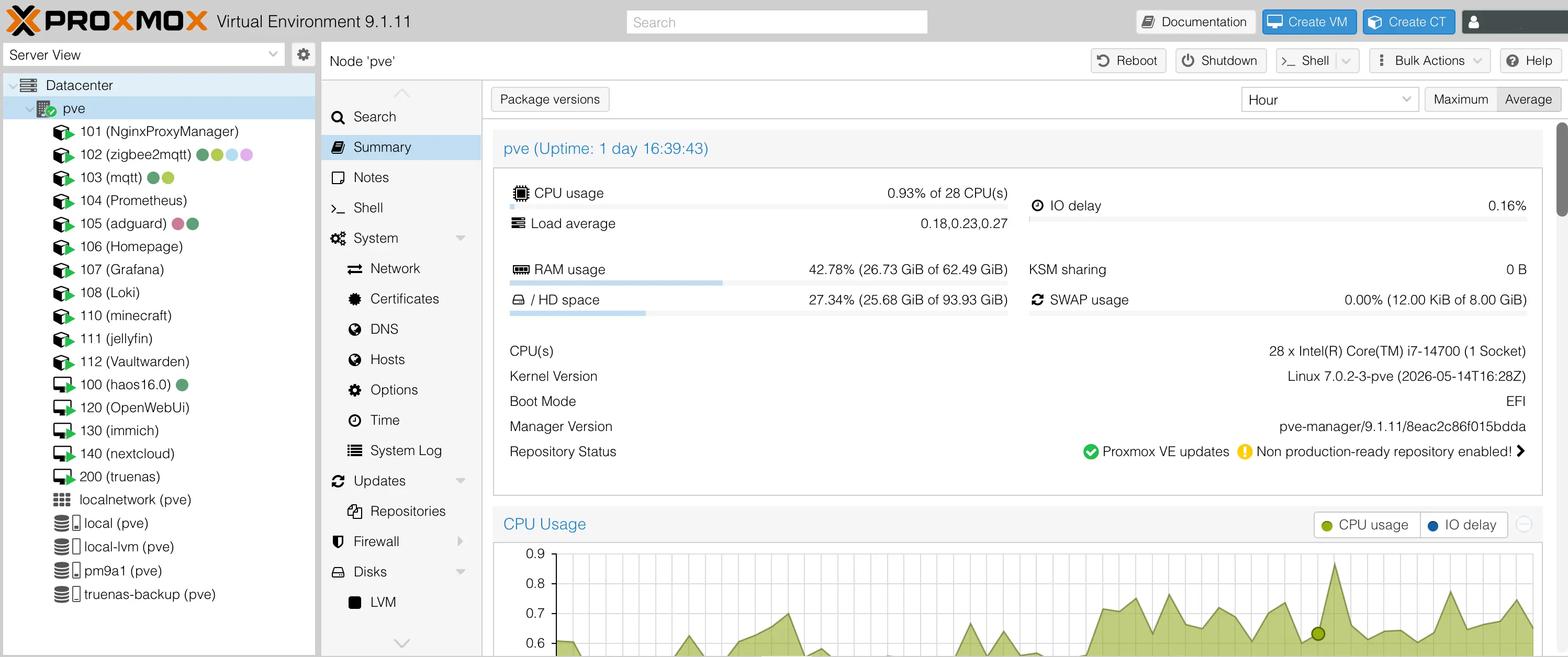Click the Create VM button
This screenshot has width=1568, height=657.
click(x=1309, y=22)
